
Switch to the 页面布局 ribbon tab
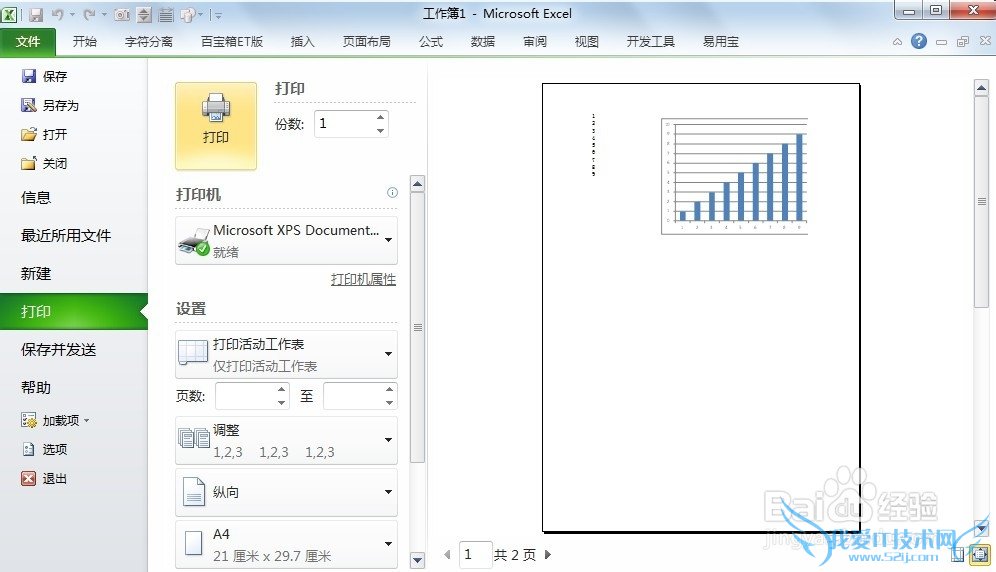coord(367,42)
